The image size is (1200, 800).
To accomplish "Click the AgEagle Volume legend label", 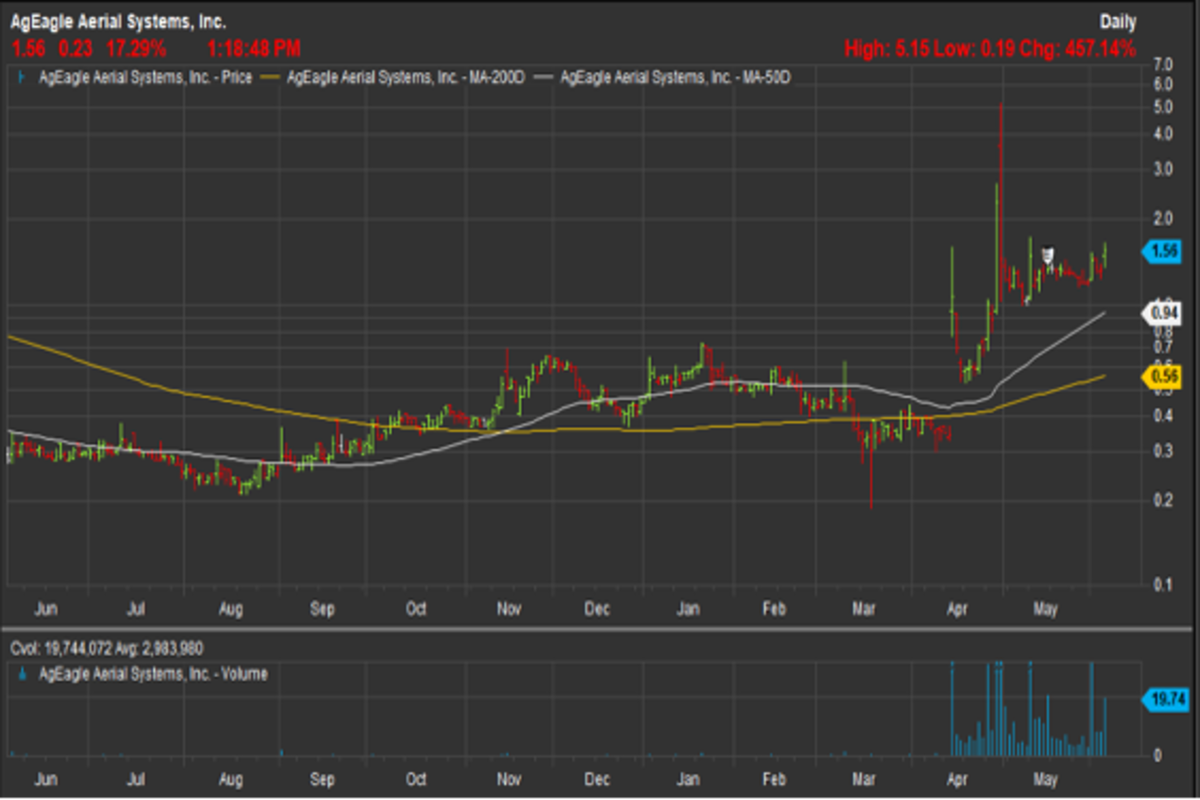I will tap(152, 675).
